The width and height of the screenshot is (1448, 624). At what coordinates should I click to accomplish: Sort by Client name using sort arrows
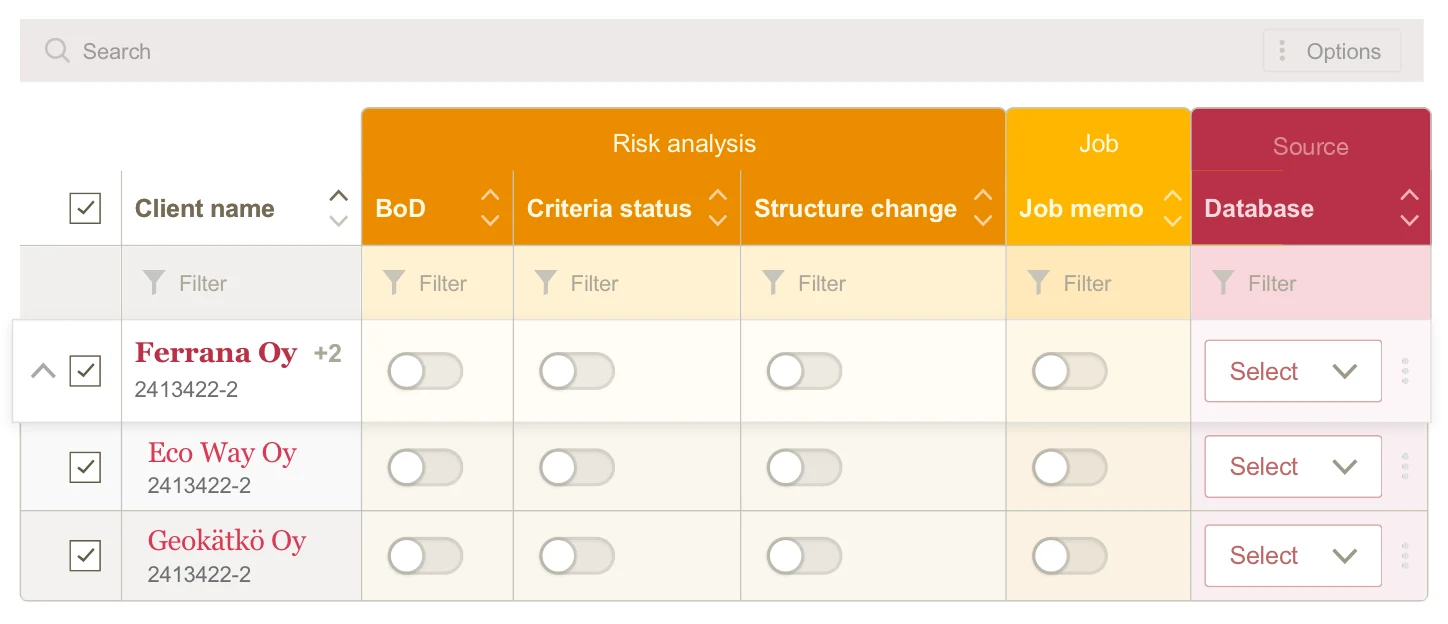coord(339,208)
